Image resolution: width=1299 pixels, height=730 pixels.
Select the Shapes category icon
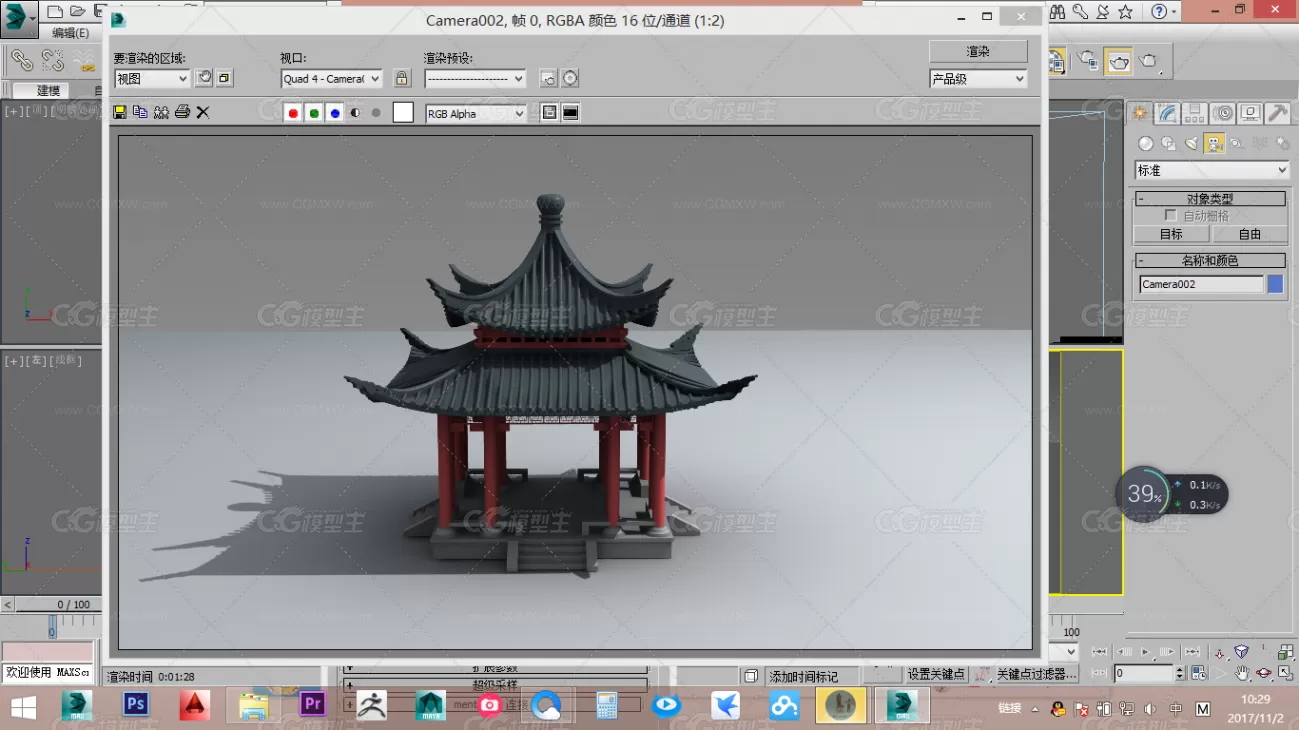click(x=1168, y=143)
